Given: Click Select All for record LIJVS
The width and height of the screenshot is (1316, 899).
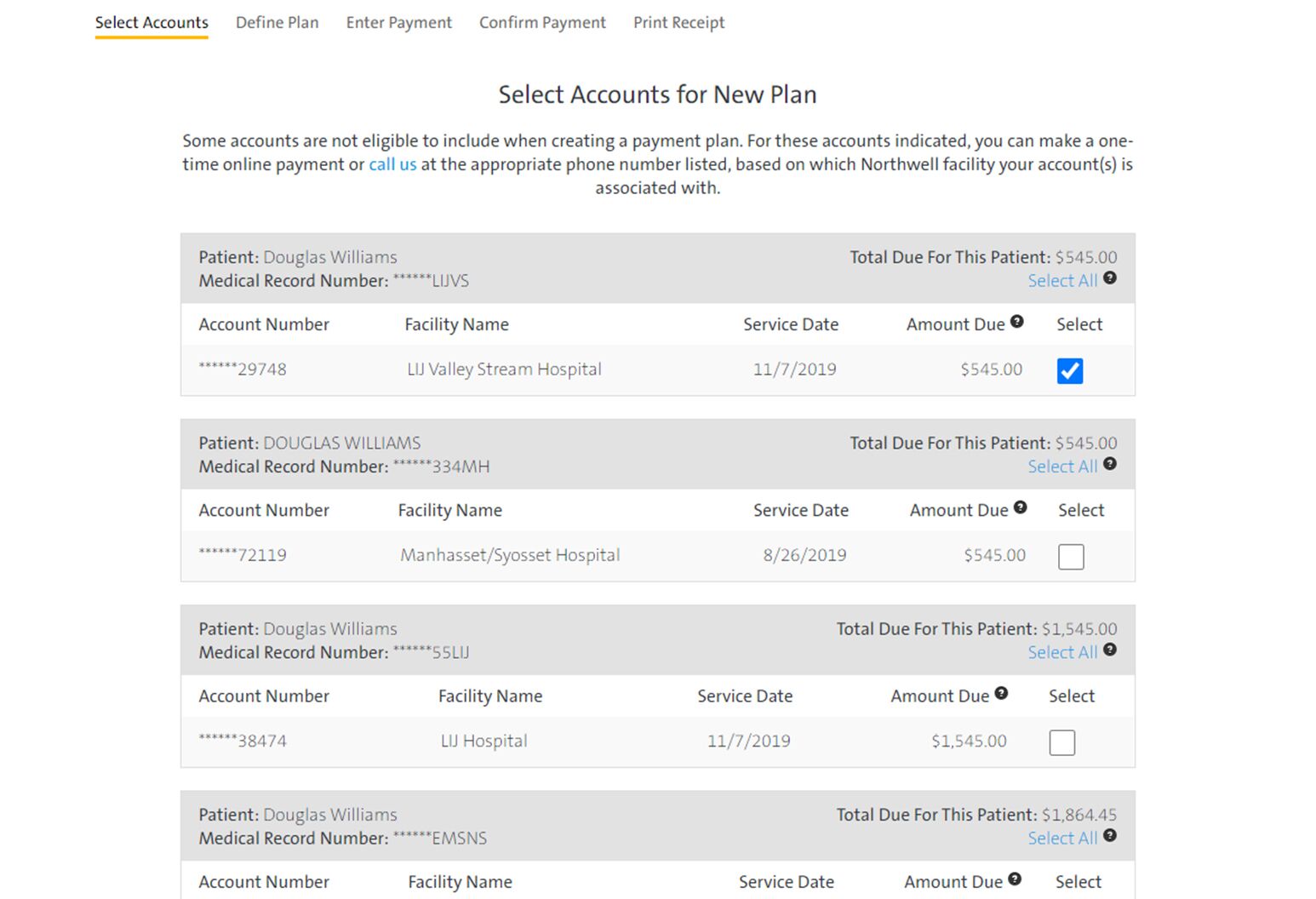Looking at the screenshot, I should (x=1062, y=281).
